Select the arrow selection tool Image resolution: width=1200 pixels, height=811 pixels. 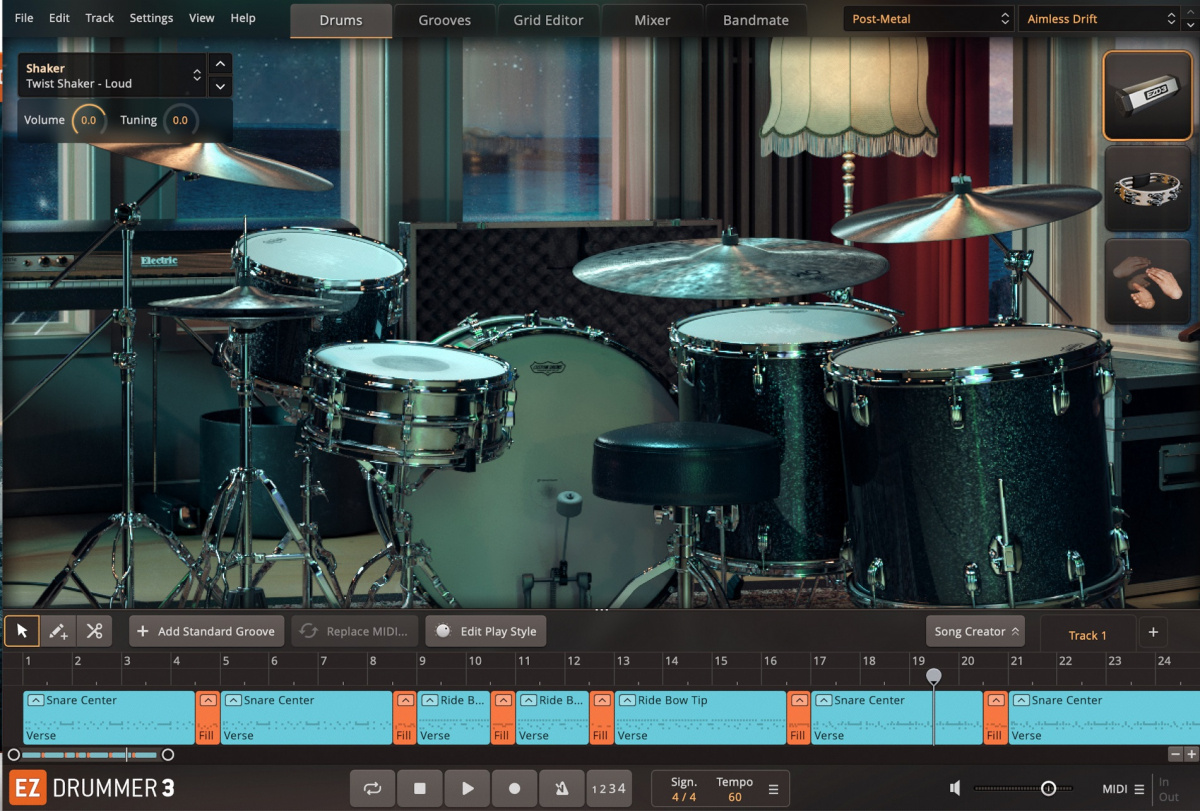click(21, 631)
